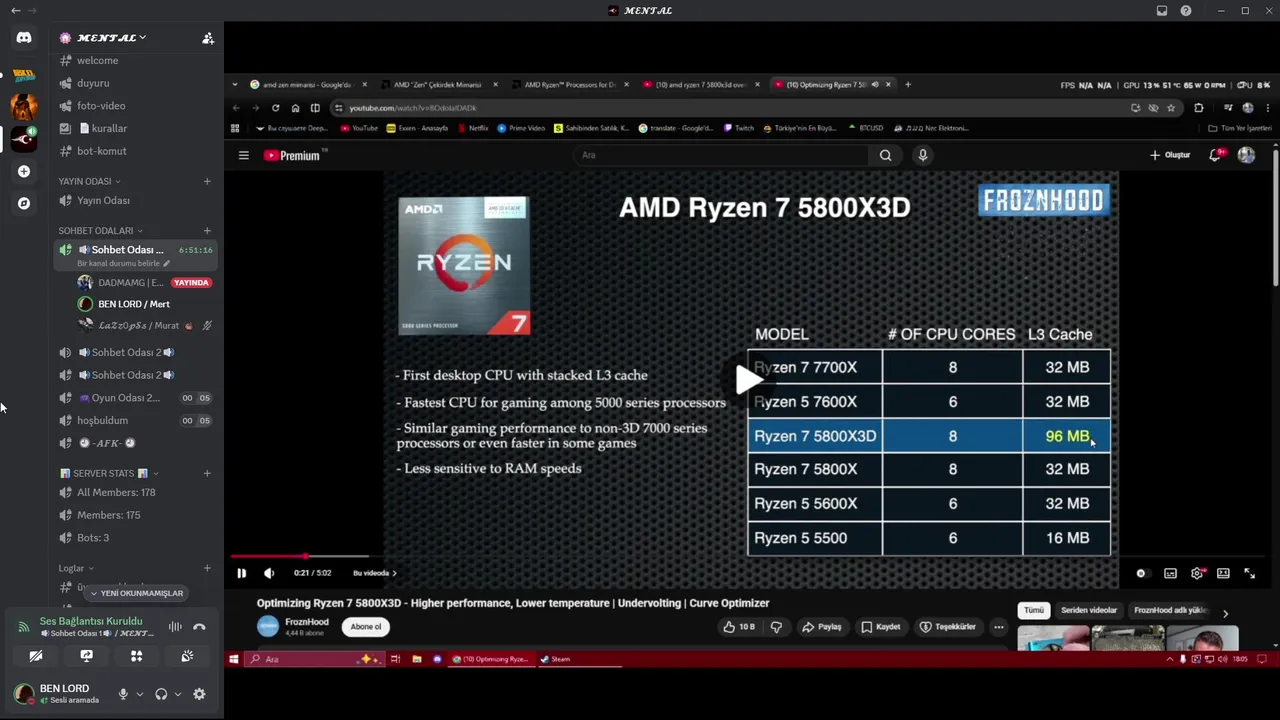View voice connection signal details

click(23, 627)
